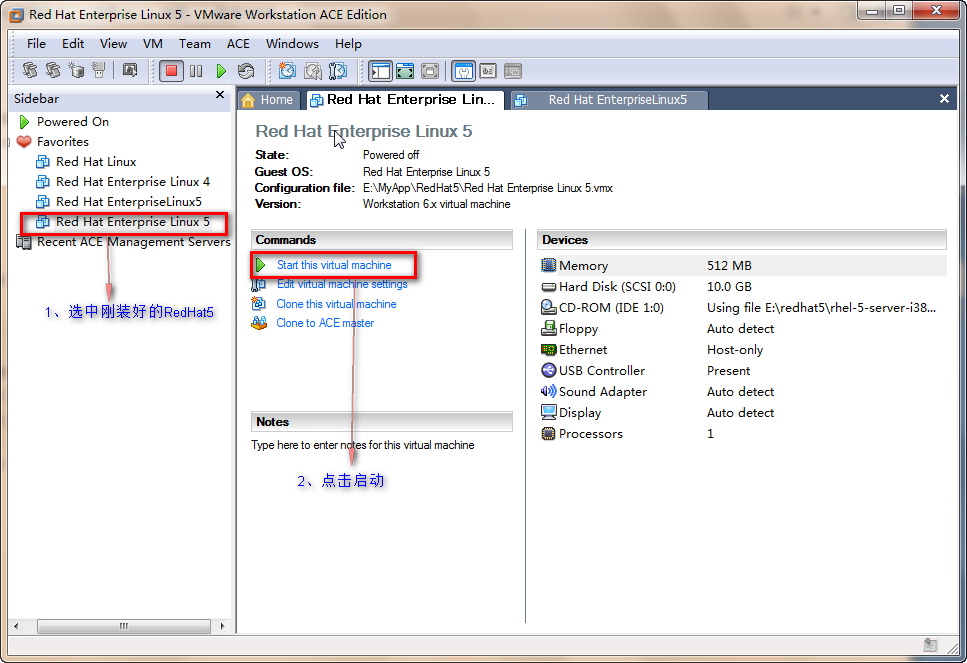Click the green Power On toolbar button
This screenshot has width=967, height=663.
click(x=221, y=72)
